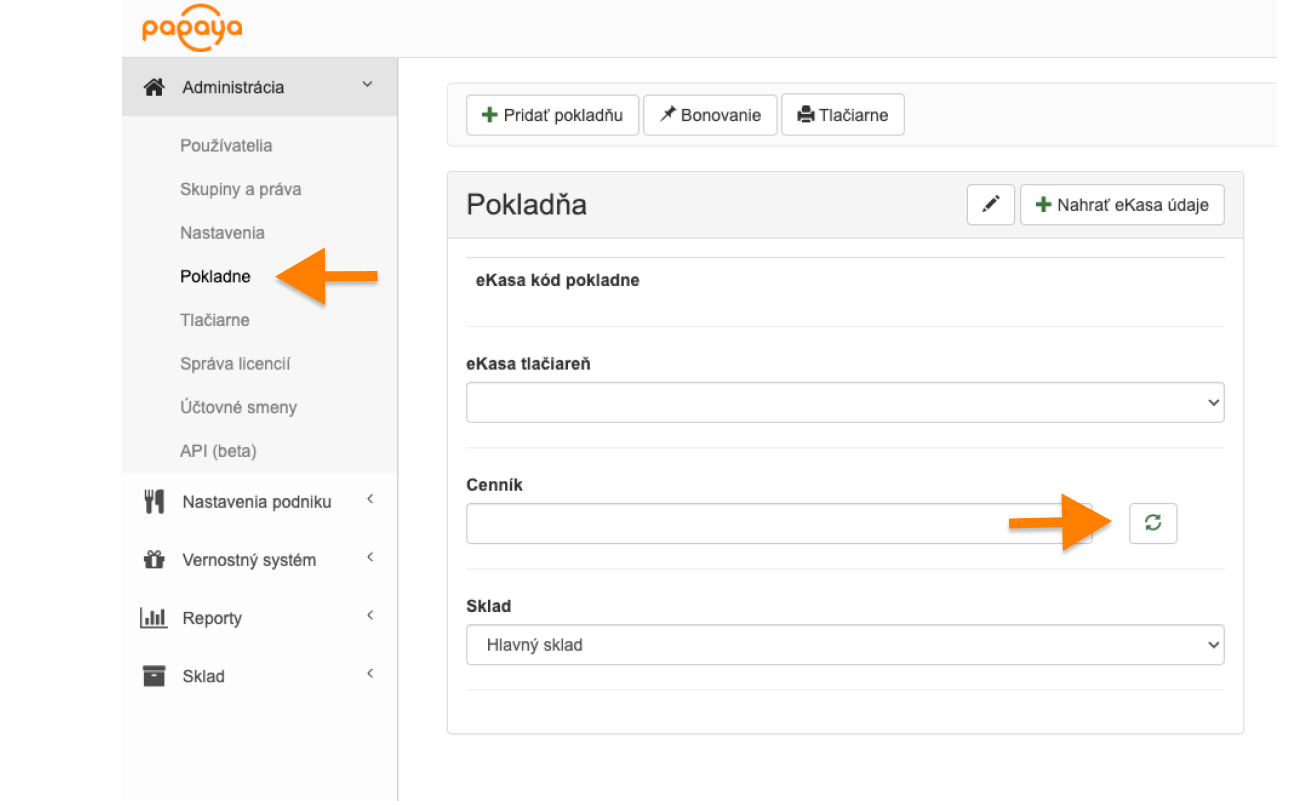Click the Nahrať eKasa údaje button

[x=1122, y=205]
